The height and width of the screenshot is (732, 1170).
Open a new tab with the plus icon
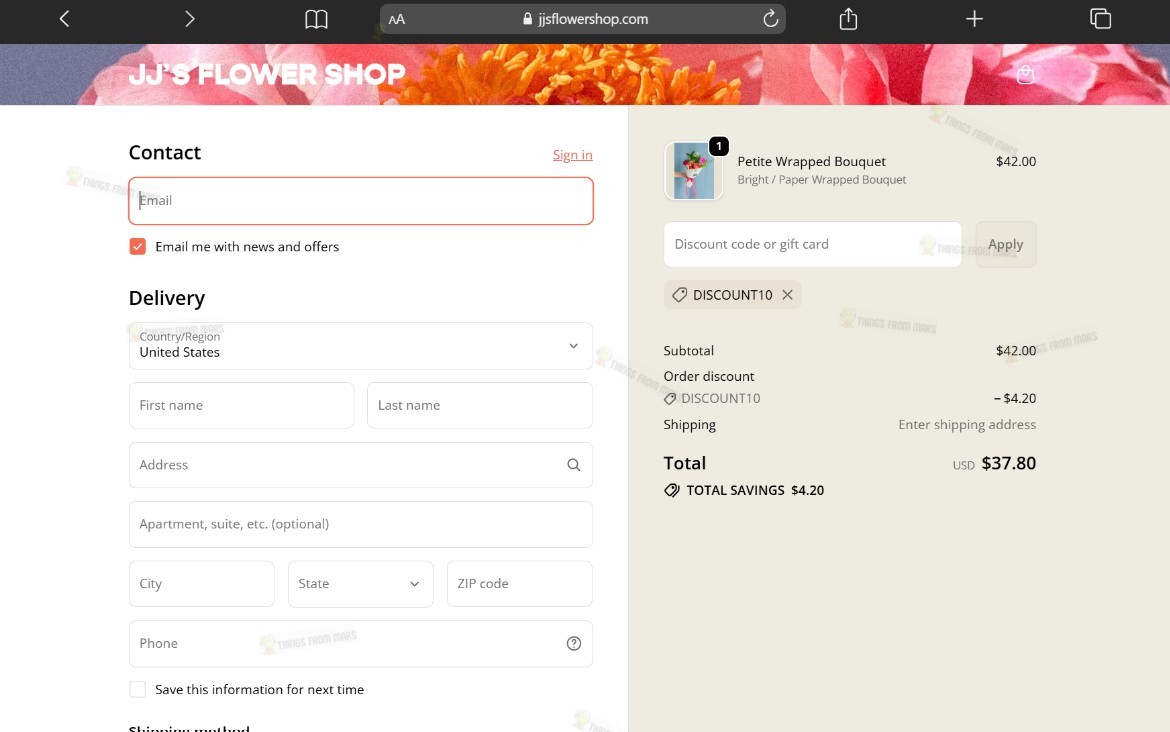tap(974, 19)
